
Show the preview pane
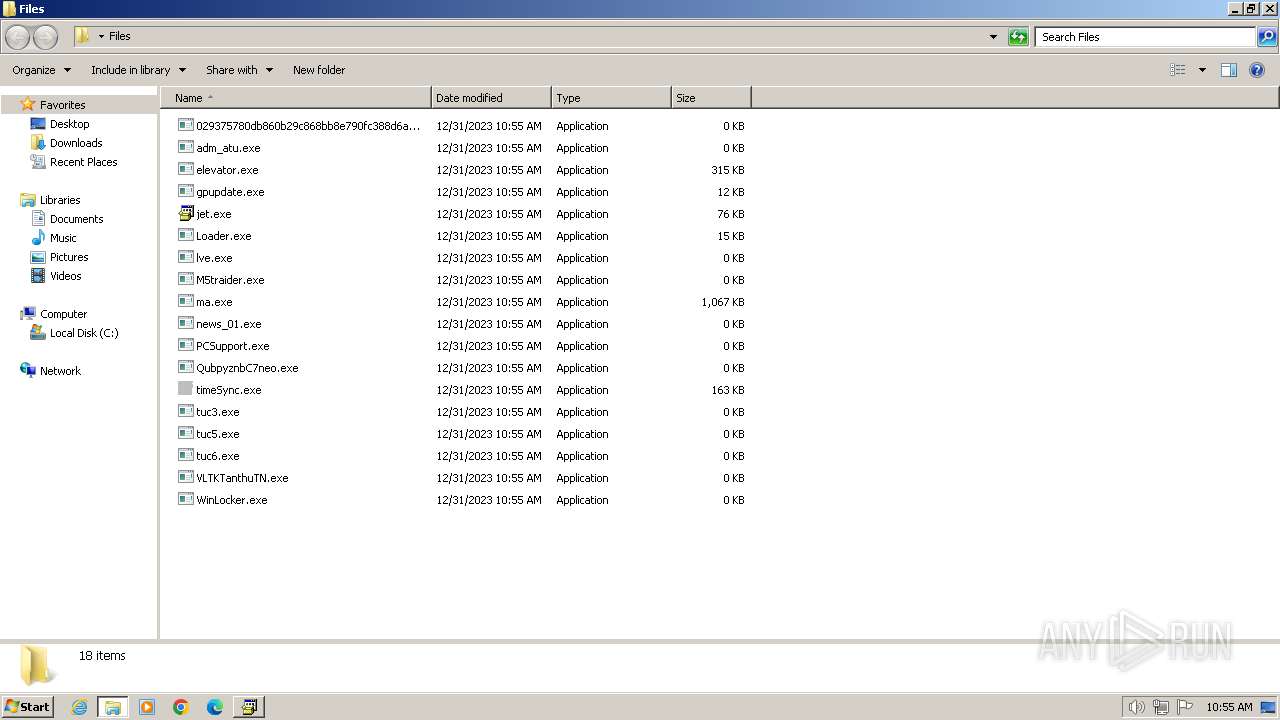click(x=1229, y=70)
